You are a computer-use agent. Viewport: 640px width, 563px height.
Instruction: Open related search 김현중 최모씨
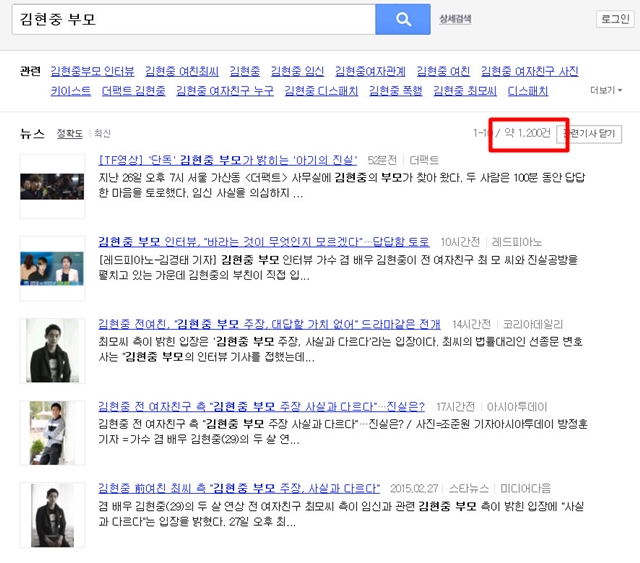coord(465,91)
